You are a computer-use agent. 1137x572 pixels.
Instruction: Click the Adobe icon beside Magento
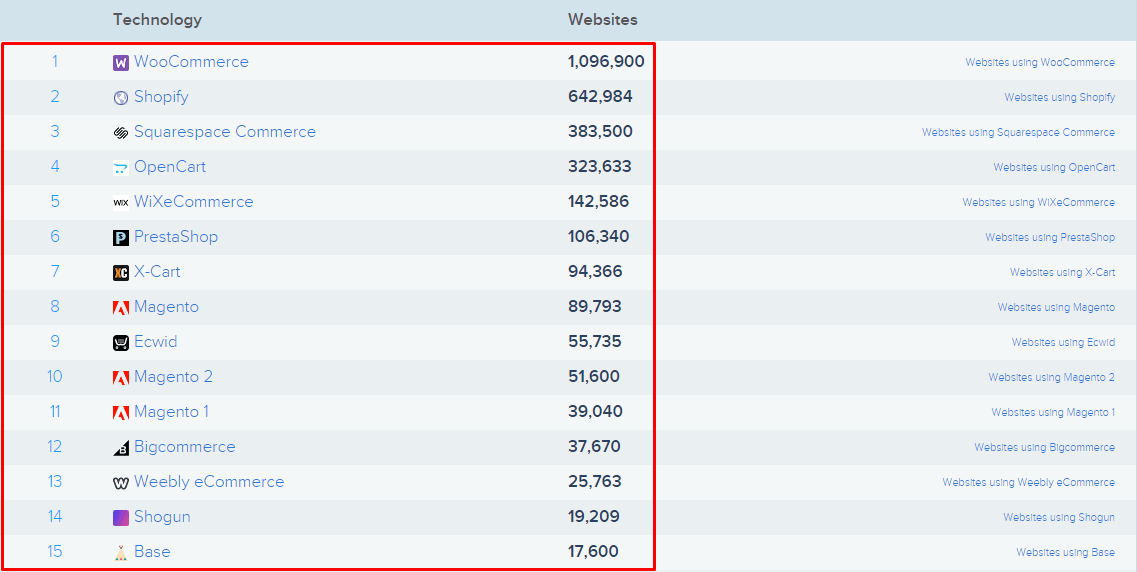coord(121,308)
